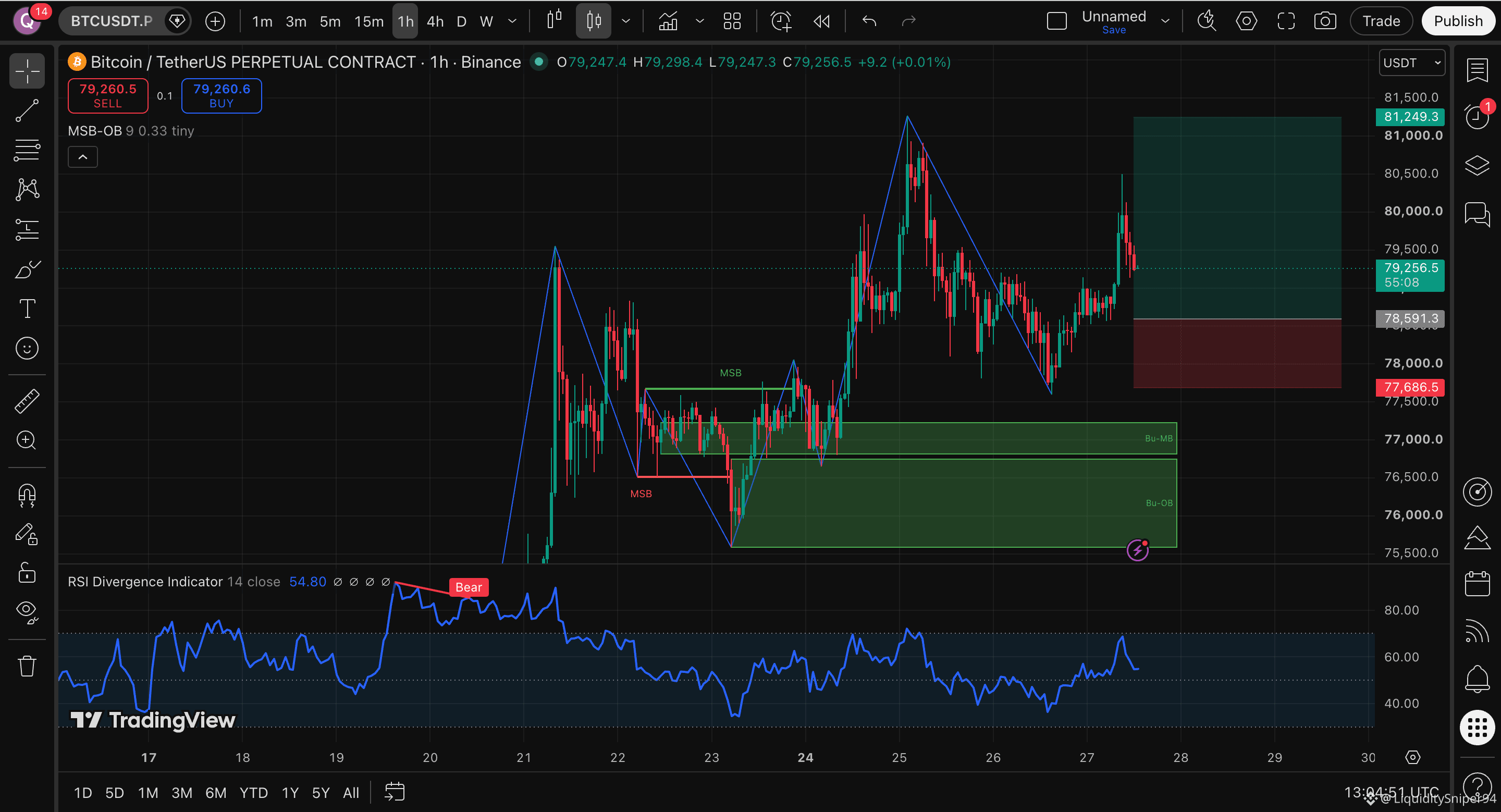The height and width of the screenshot is (812, 1501).
Task: Open the Unnamed layout dropdown arrow
Action: coord(1165,21)
